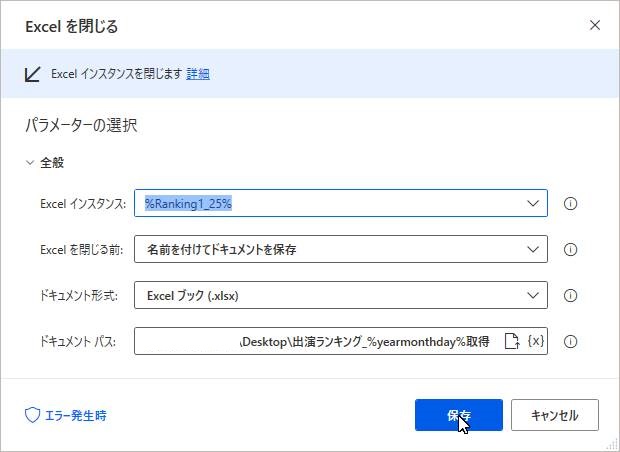Image resolution: width=620 pixels, height=452 pixels.
Task: Click info icon beside Excel を閉じる前 field
Action: point(570,250)
